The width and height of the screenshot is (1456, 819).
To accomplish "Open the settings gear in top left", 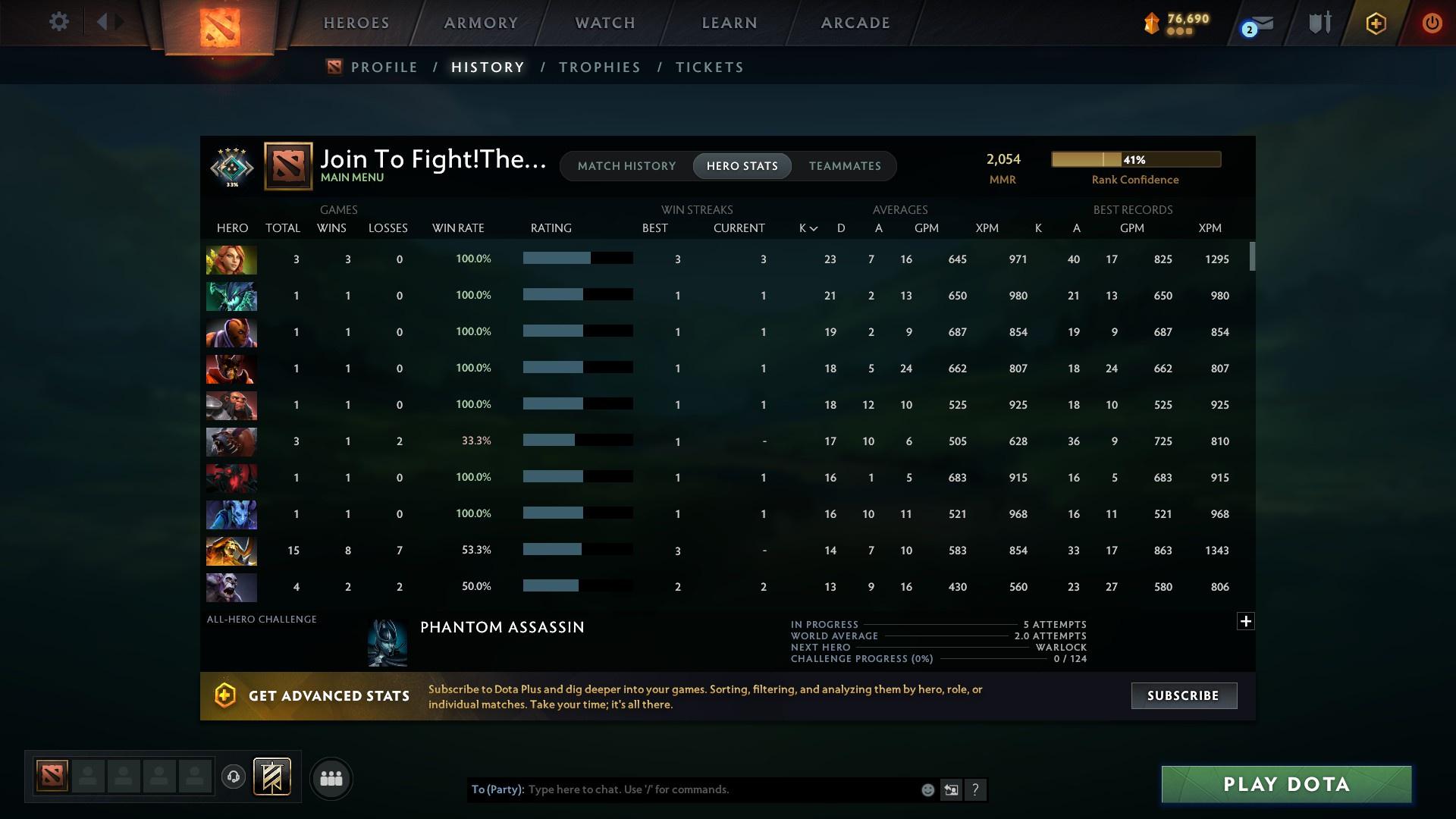I will 58,22.
